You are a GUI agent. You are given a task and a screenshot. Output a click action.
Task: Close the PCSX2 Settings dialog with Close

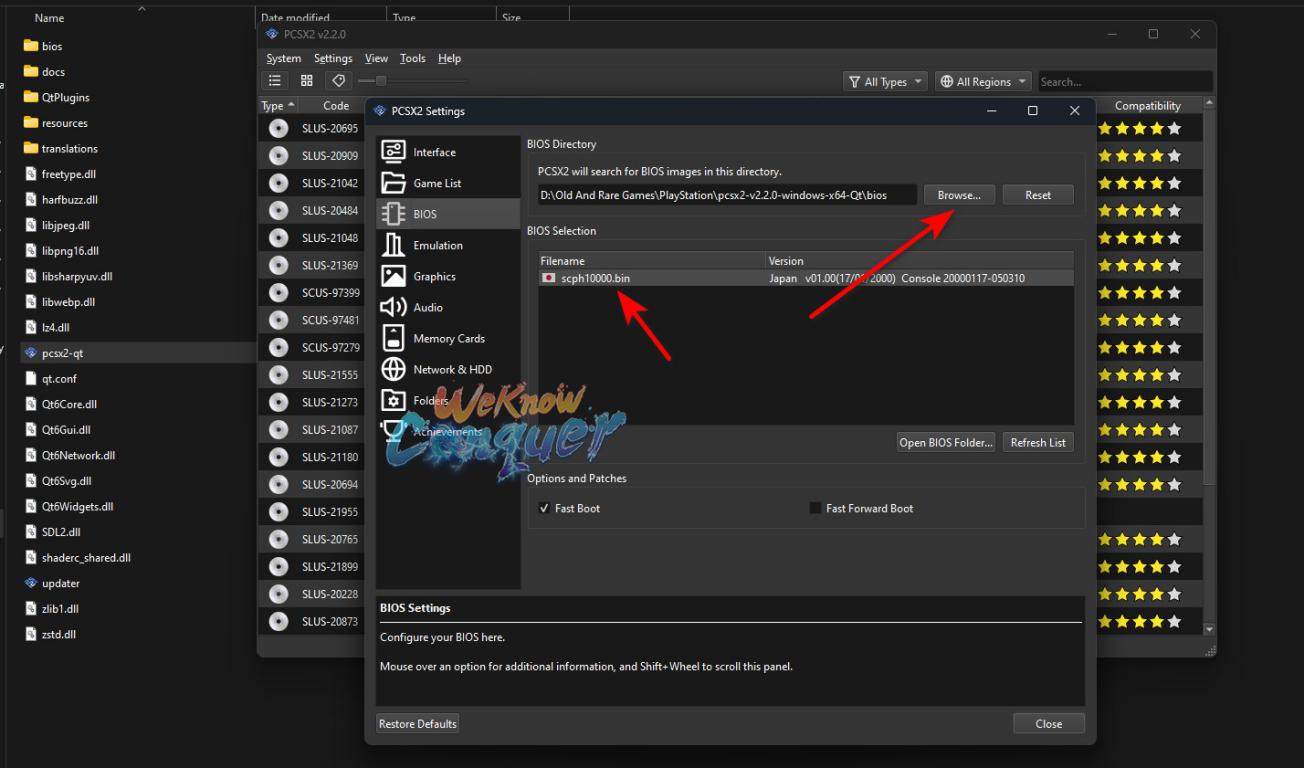[x=1048, y=723]
